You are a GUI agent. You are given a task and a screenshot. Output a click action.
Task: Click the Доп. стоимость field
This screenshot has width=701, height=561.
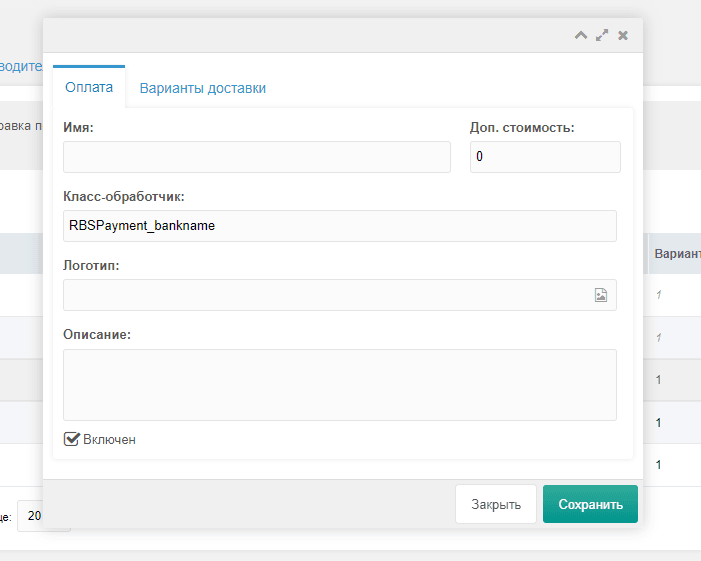545,157
